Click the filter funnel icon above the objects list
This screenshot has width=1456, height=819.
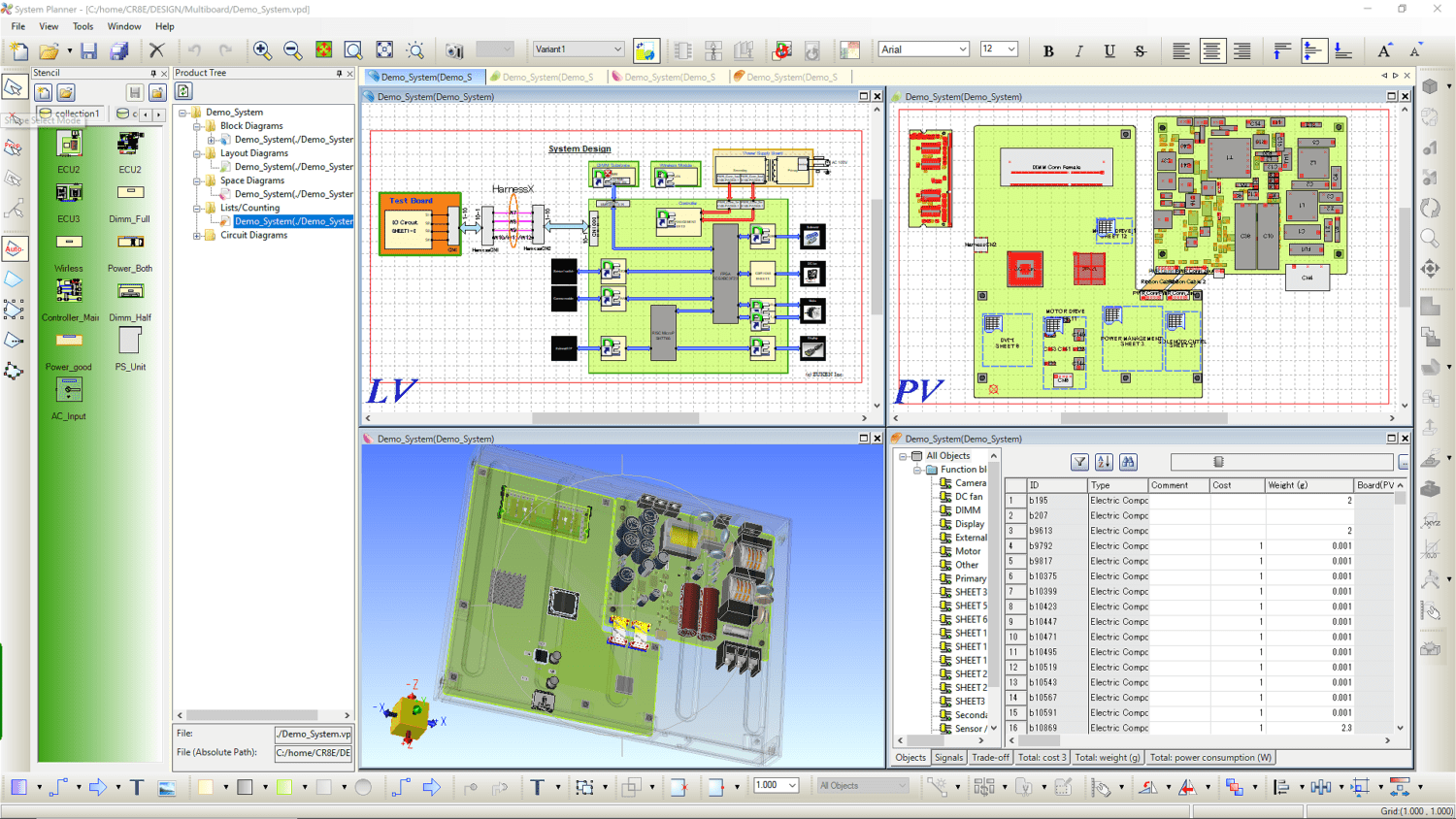(1078, 462)
